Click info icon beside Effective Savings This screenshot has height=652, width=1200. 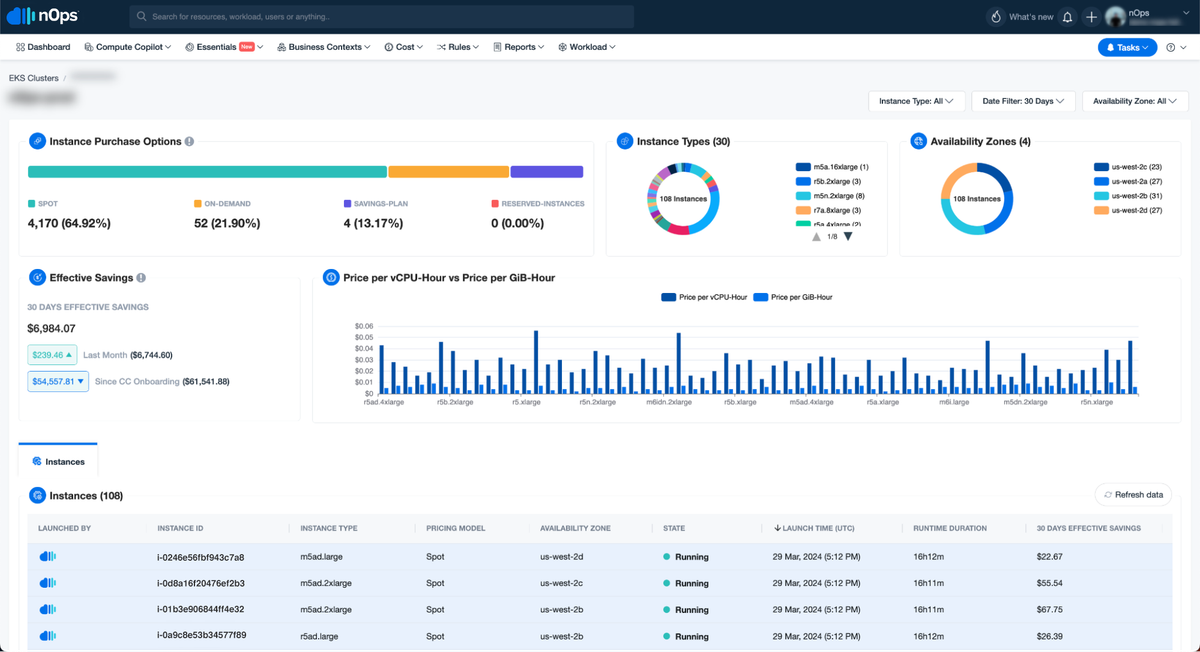141,278
